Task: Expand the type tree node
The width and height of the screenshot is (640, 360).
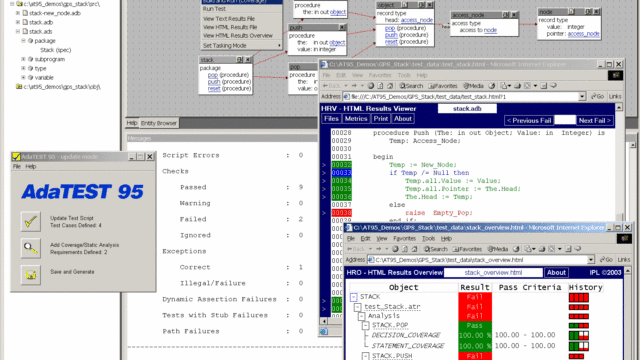Action: [x=23, y=68]
